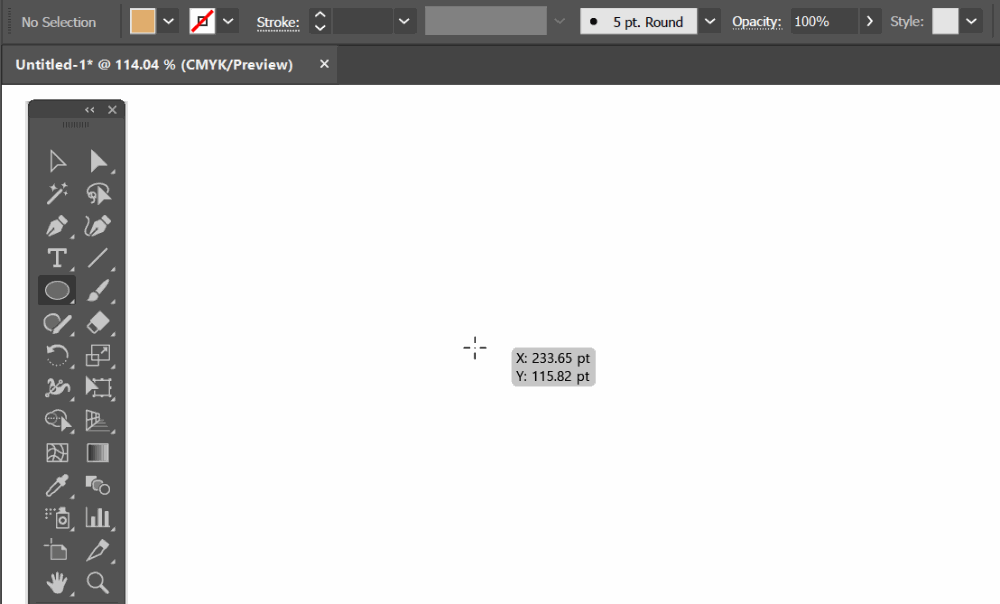Select the Direct Selection tool
This screenshot has width=1000, height=604.
click(x=98, y=161)
